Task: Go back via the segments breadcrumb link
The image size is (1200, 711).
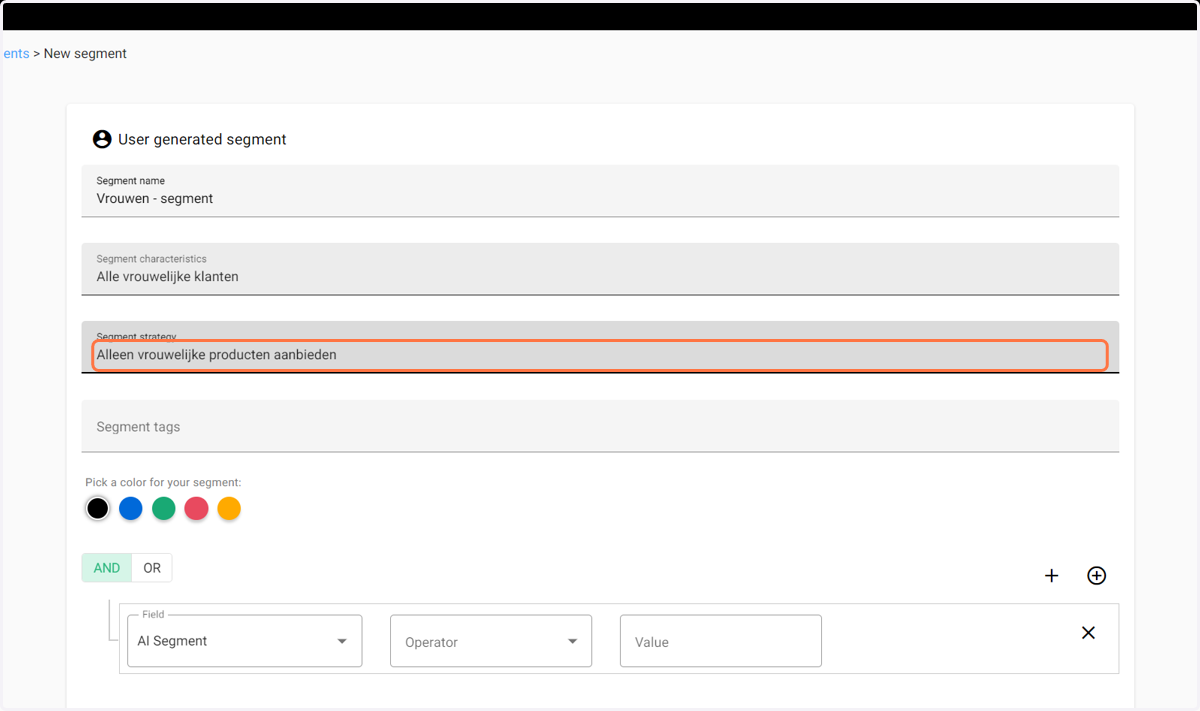Action: [x=16, y=53]
